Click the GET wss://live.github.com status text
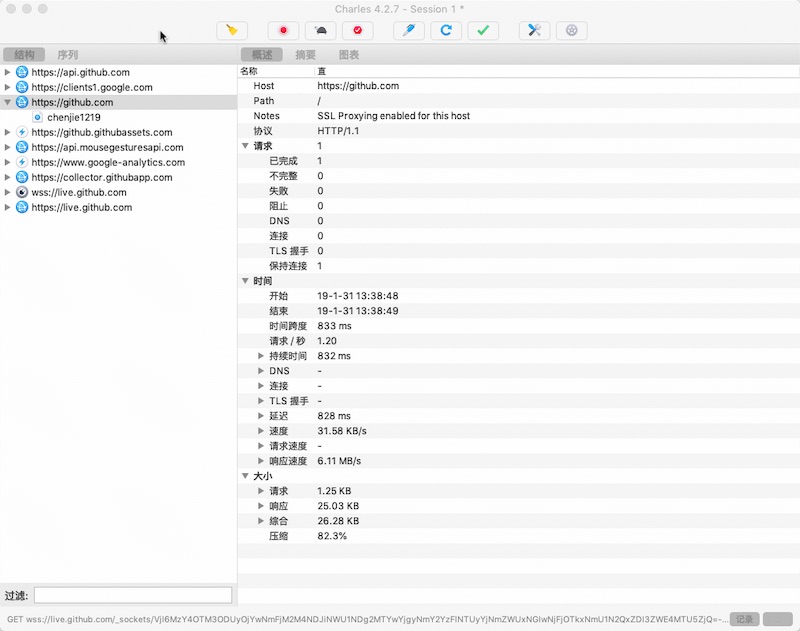Screen dimensions: 800x631 (367, 619)
